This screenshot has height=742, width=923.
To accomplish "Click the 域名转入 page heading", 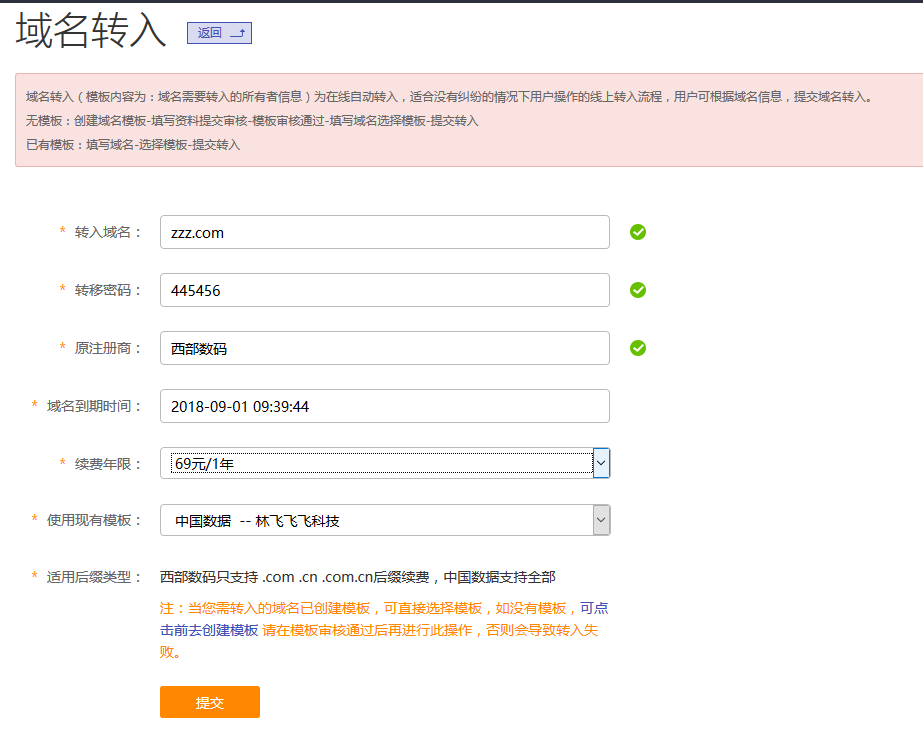I will click(x=91, y=31).
